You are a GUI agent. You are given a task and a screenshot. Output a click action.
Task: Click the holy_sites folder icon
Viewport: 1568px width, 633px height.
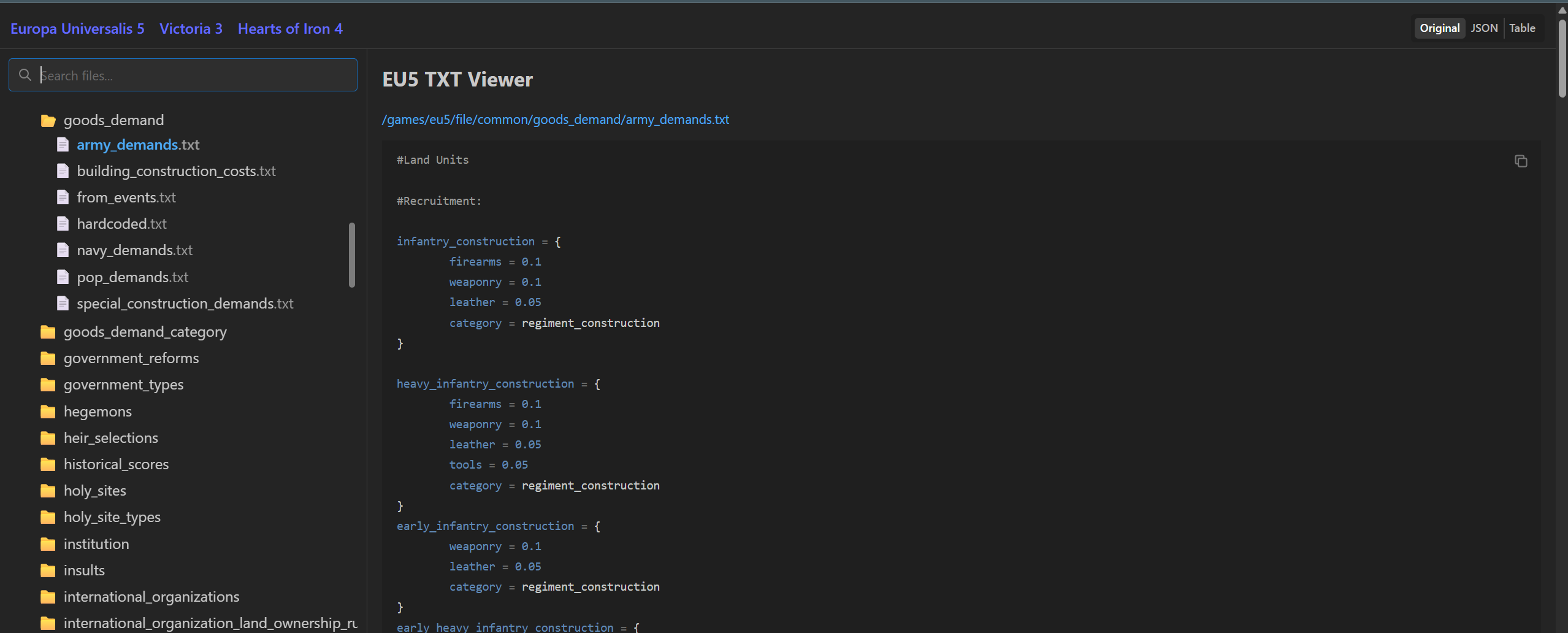click(48, 491)
